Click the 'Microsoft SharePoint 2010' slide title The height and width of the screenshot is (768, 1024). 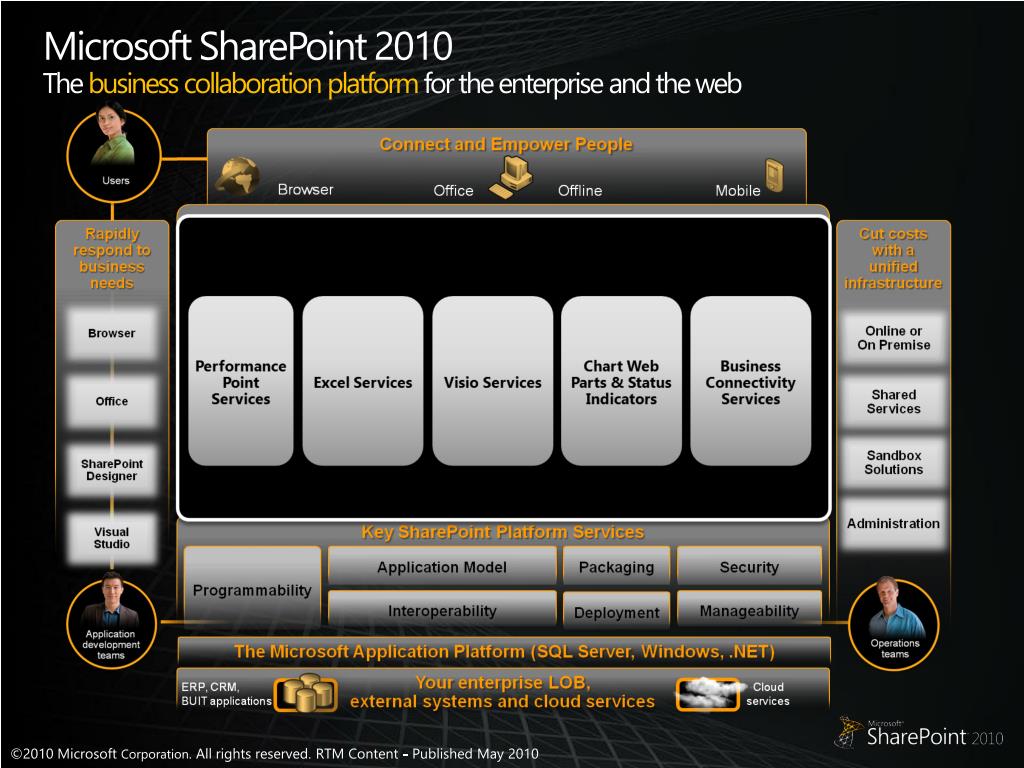pyautogui.click(x=248, y=46)
